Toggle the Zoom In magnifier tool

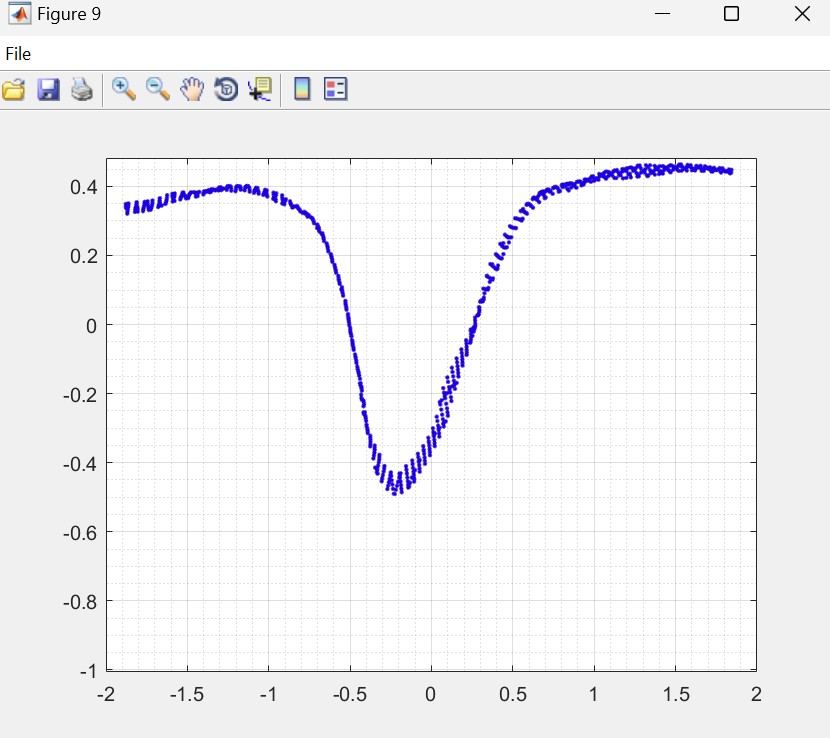[x=124, y=89]
